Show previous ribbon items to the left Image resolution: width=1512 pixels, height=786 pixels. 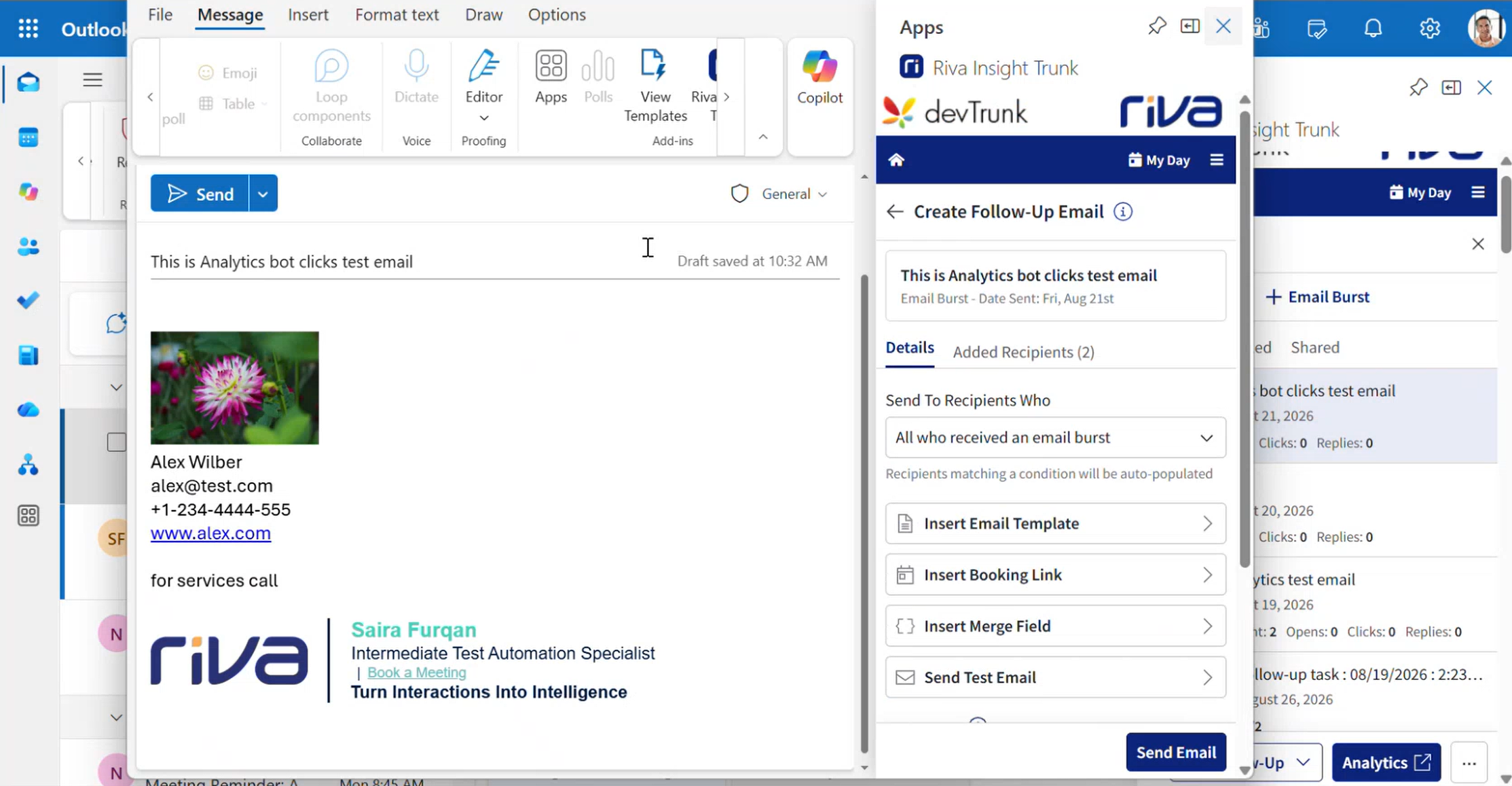coord(150,97)
